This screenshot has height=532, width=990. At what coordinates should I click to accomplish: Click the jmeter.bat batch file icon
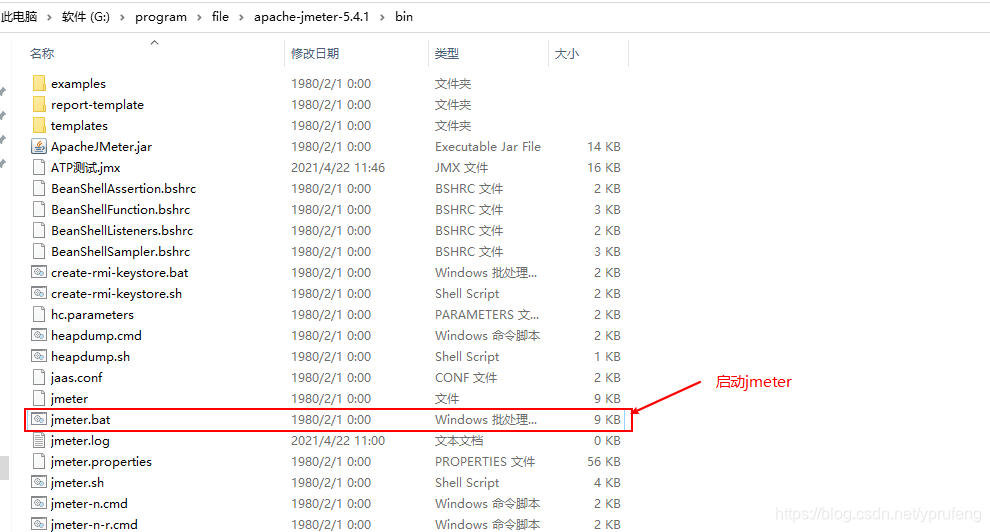[x=39, y=419]
